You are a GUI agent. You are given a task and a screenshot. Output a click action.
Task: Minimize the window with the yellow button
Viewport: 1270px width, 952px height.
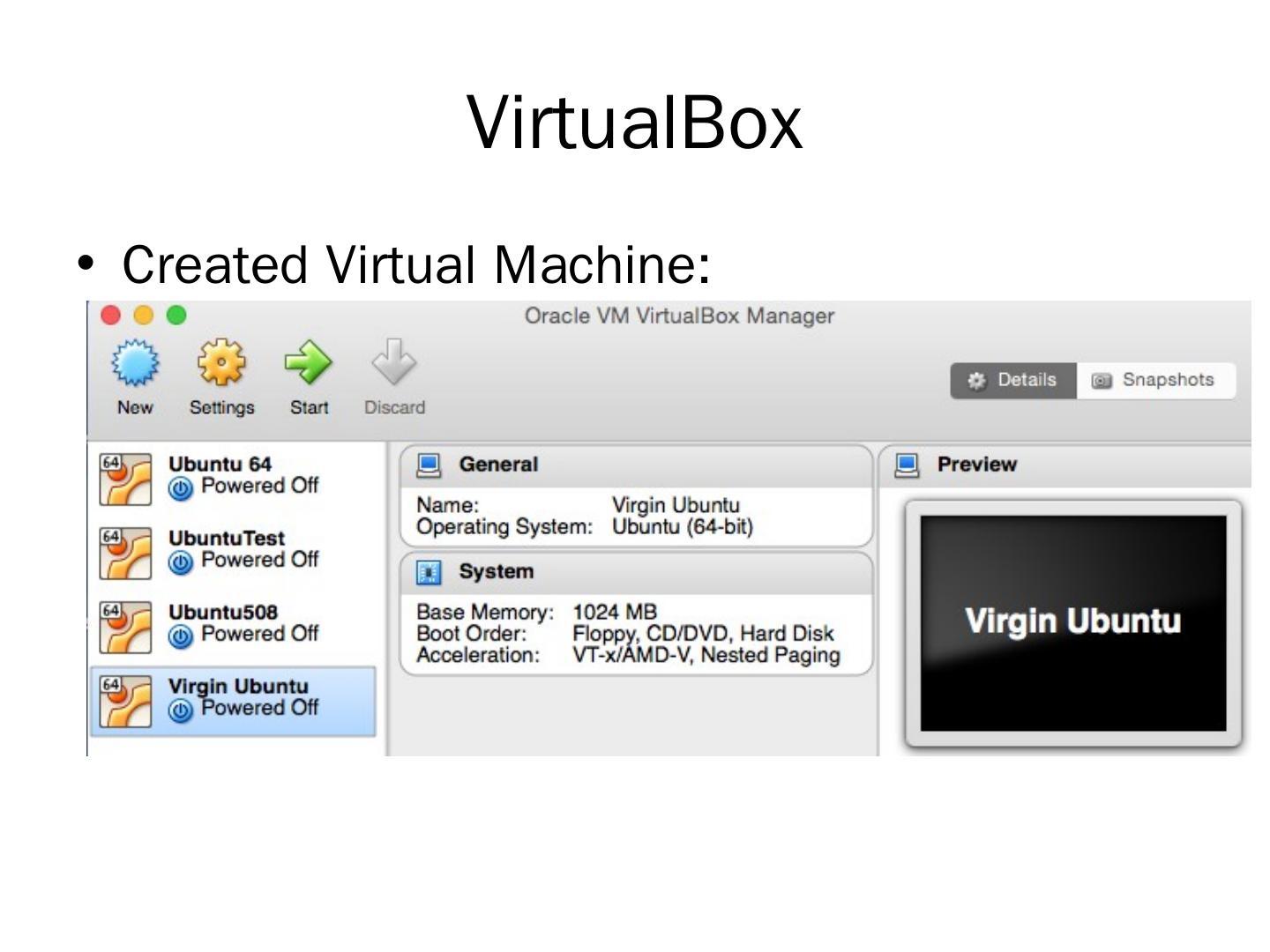click(144, 316)
